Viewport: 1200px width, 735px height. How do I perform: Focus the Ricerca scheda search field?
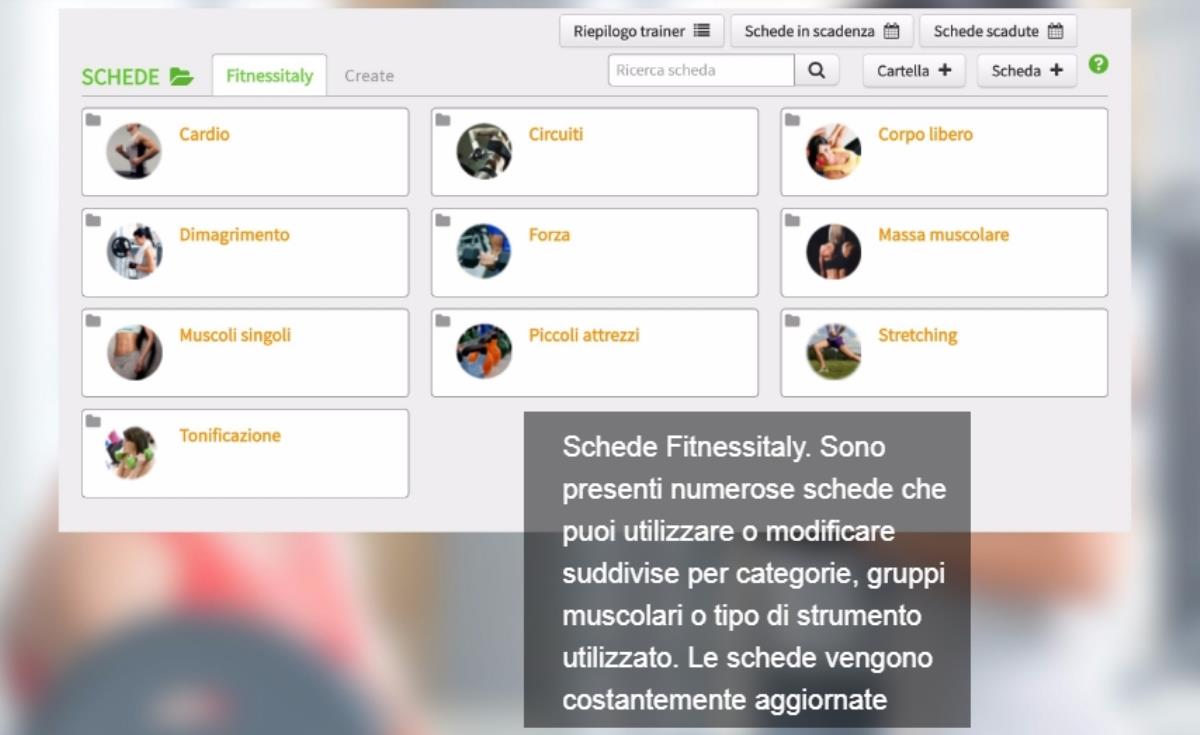701,71
